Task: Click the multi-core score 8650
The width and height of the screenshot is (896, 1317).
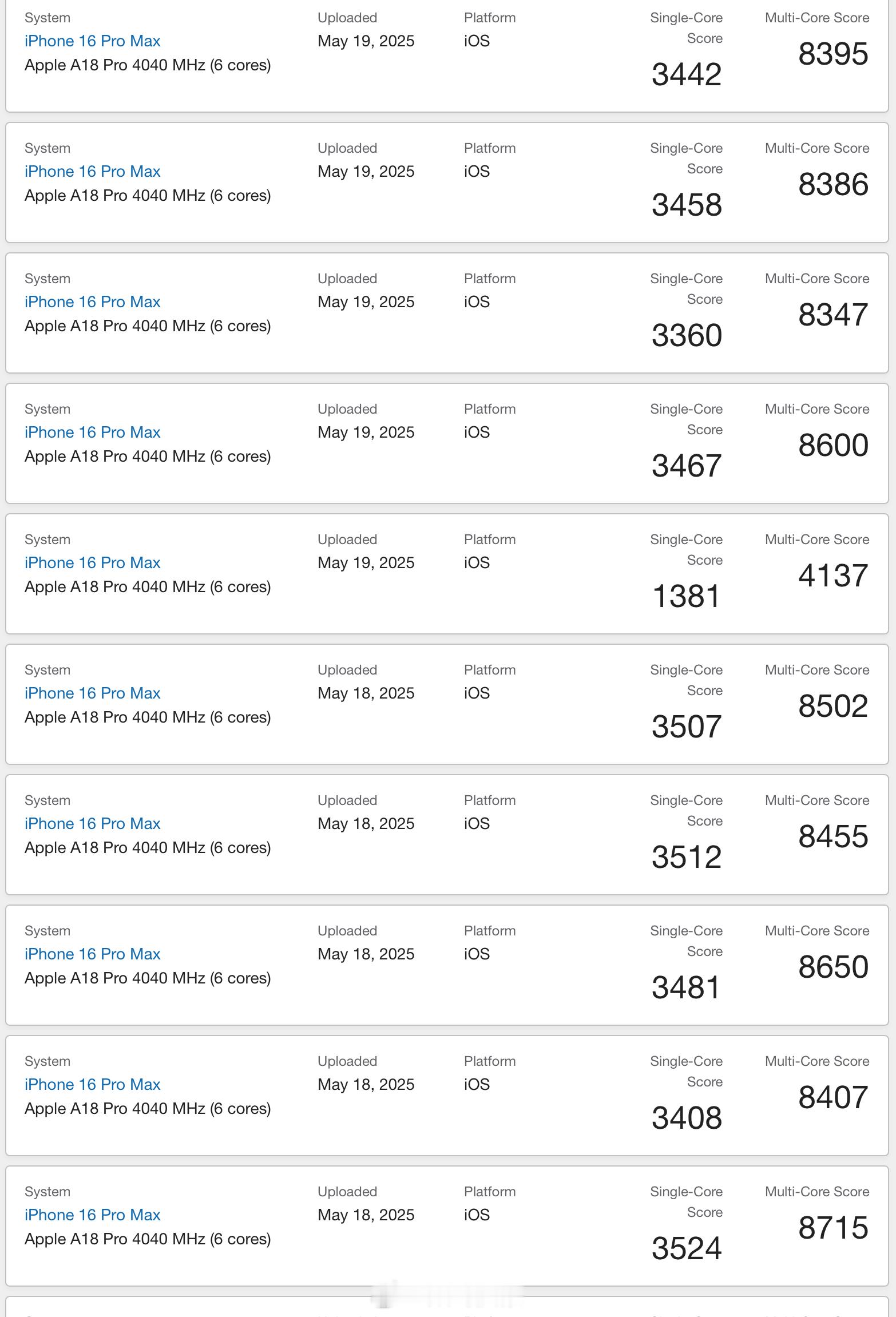Action: (x=834, y=967)
